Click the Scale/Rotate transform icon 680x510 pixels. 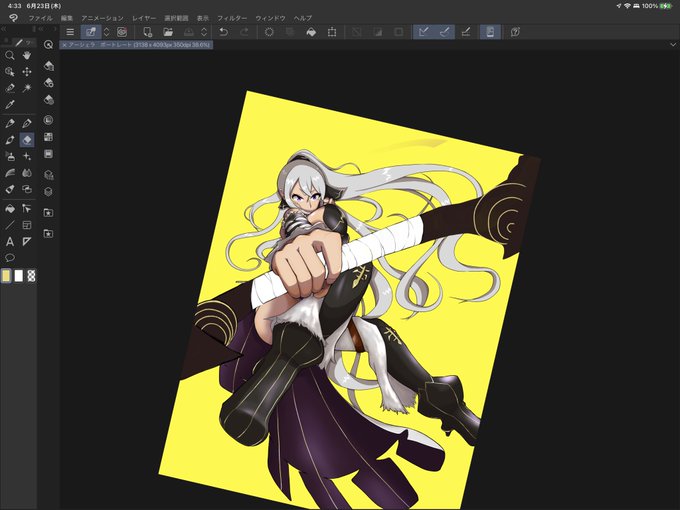(x=332, y=32)
